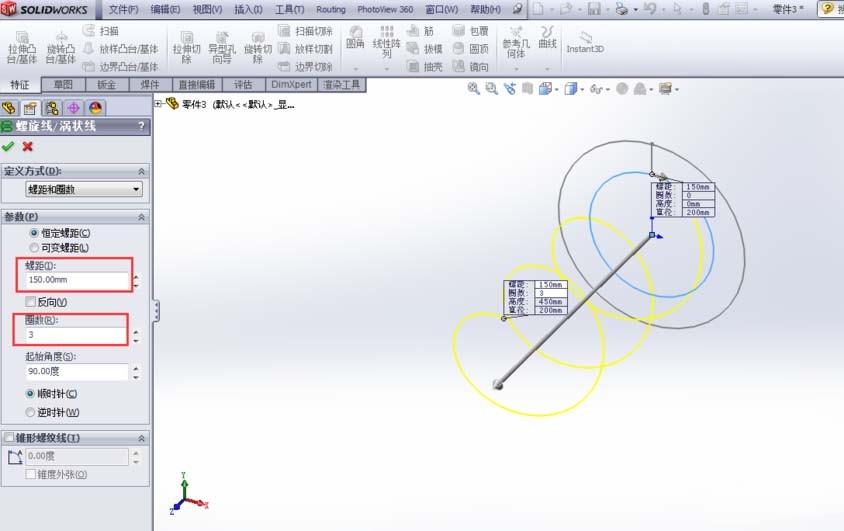Click the 线性阵列 linear pattern tool
This screenshot has width=844, height=531.
coord(386,42)
